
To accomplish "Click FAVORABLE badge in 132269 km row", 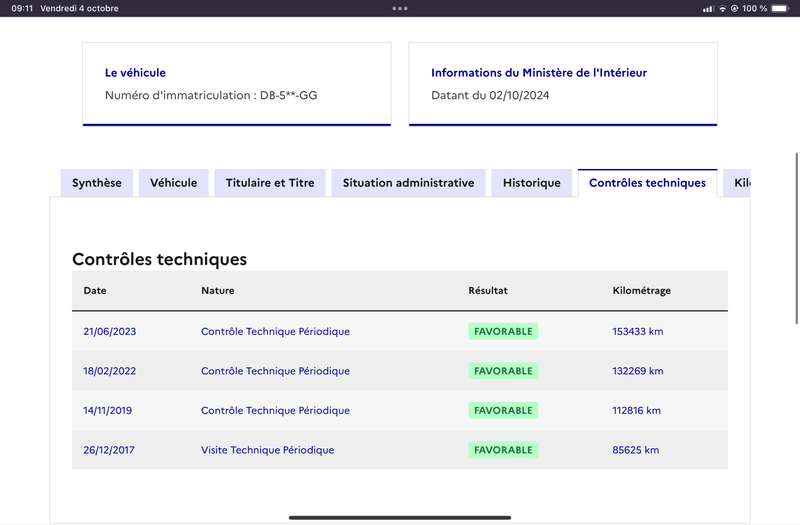I will [503, 371].
